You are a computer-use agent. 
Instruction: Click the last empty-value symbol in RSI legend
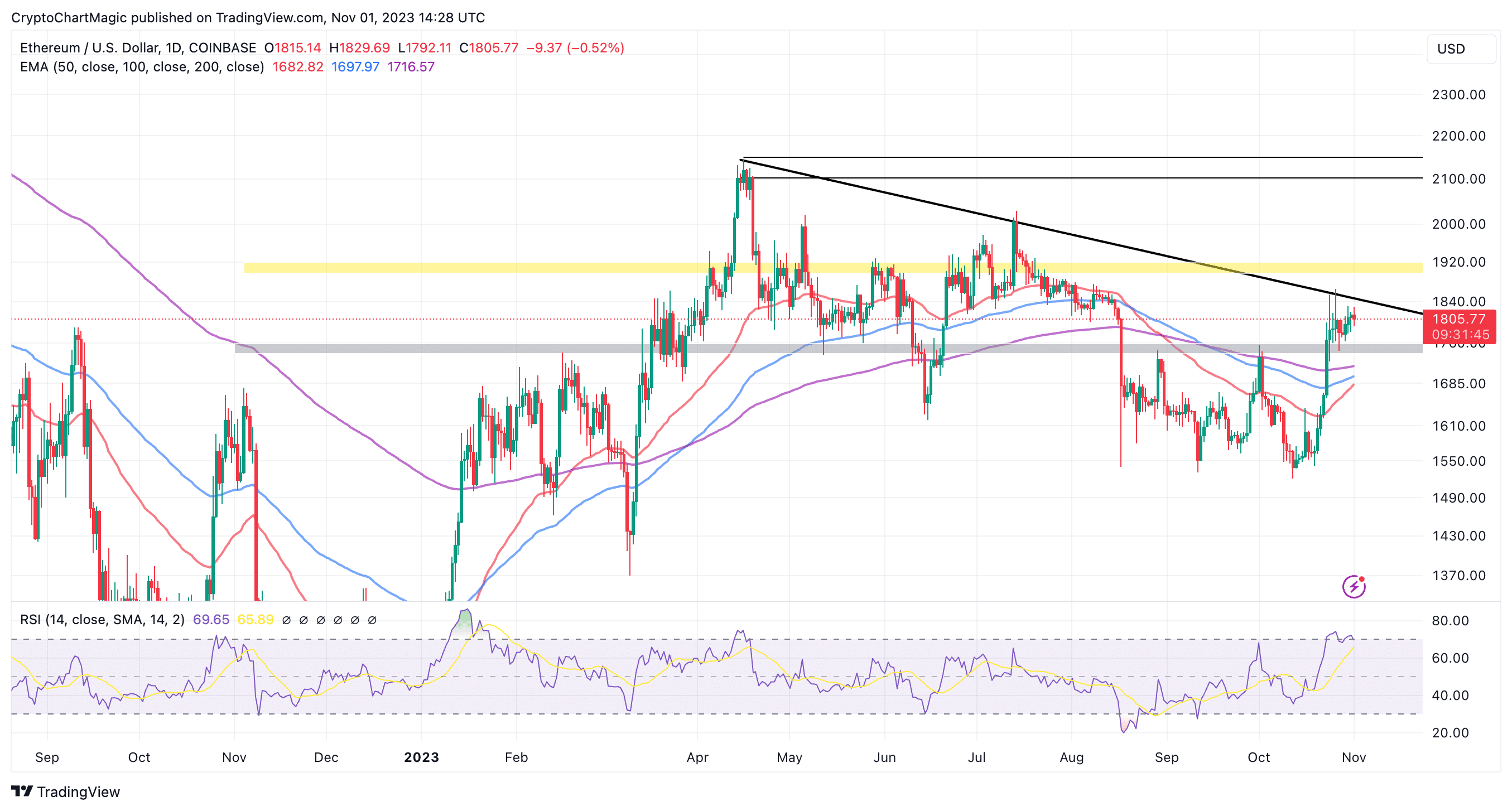[372, 620]
